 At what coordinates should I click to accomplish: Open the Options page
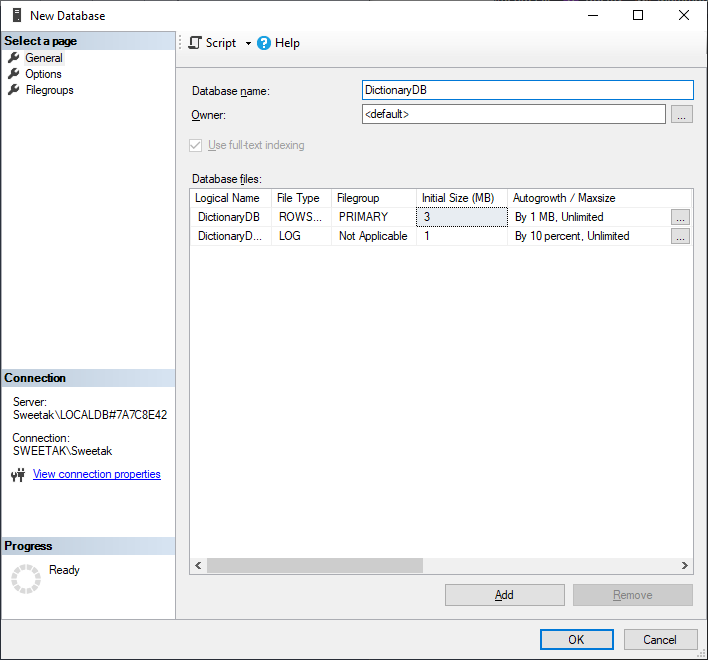click(x=43, y=74)
